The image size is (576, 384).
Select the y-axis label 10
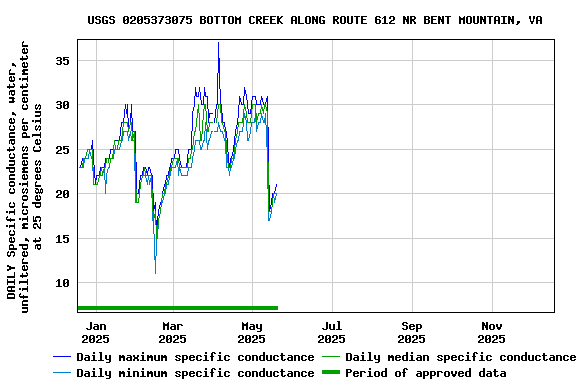click(62, 283)
